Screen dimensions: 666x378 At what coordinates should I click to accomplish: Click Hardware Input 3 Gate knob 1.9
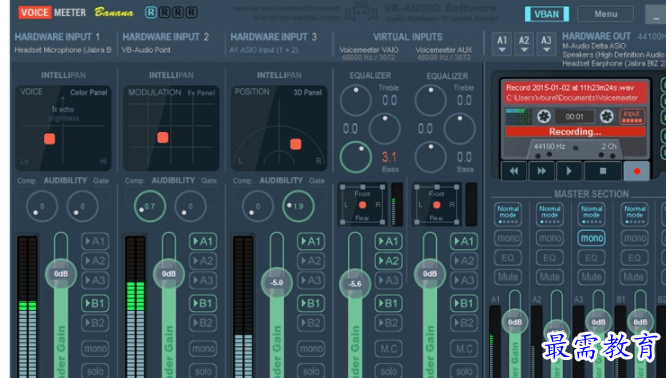tap(298, 206)
